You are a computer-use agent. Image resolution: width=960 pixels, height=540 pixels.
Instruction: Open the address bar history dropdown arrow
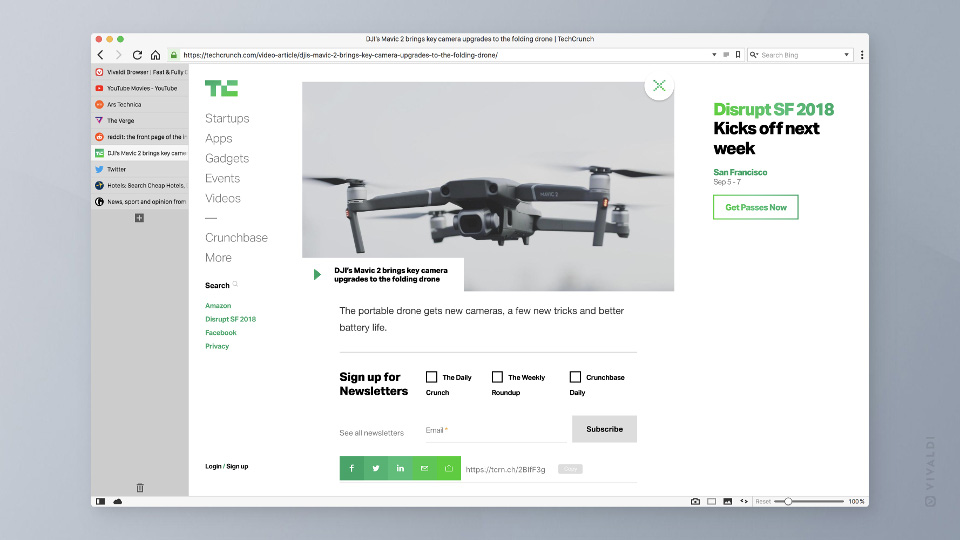click(x=714, y=55)
